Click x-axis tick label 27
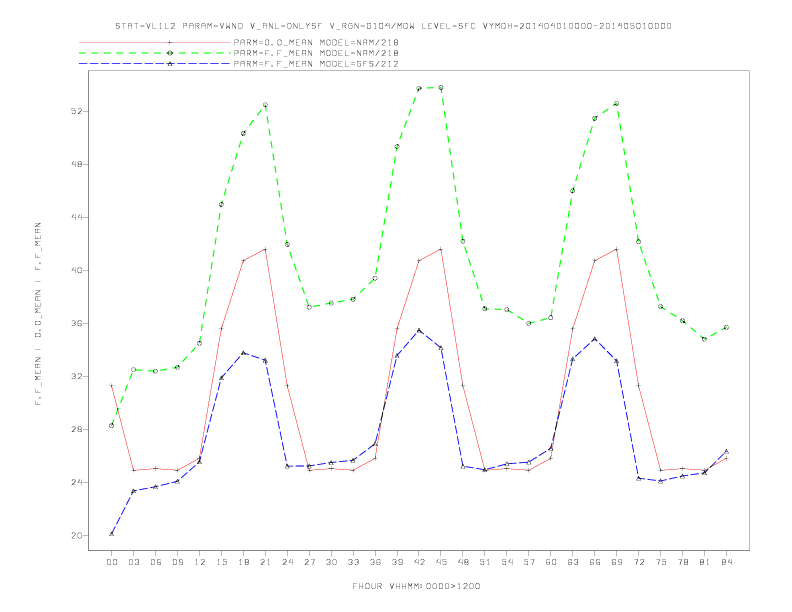The height and width of the screenshot is (612, 792). (x=309, y=562)
